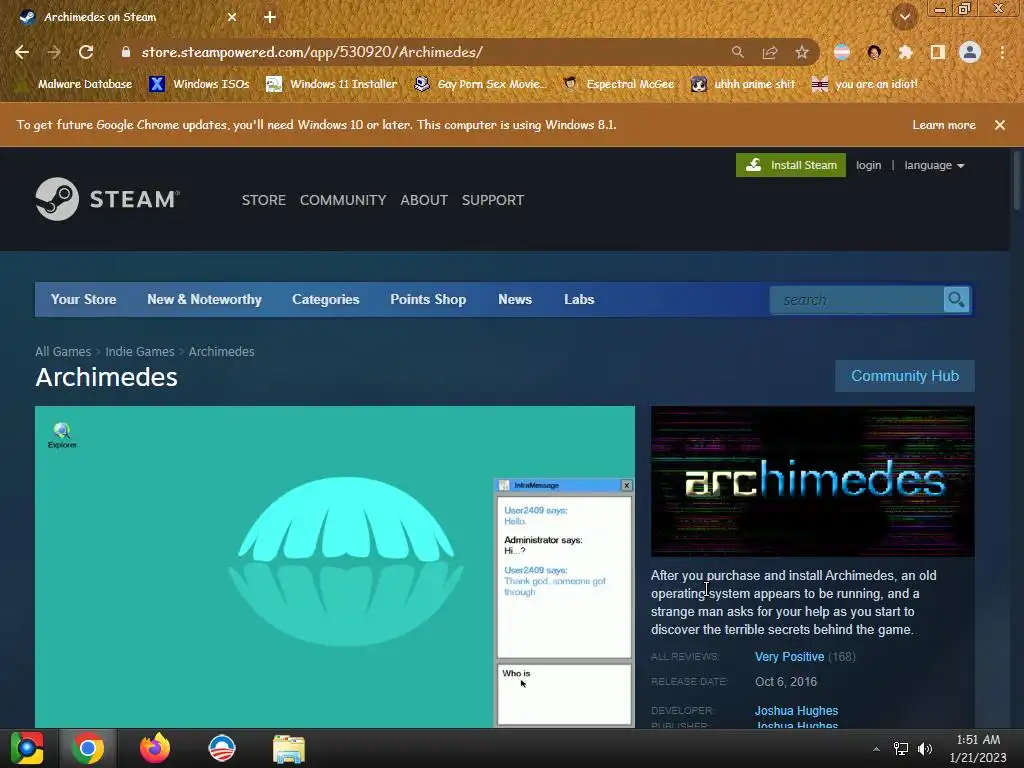Screen dimensions: 1024x768
Task: Close the Archimedes on Steam tab
Action: [x=232, y=17]
